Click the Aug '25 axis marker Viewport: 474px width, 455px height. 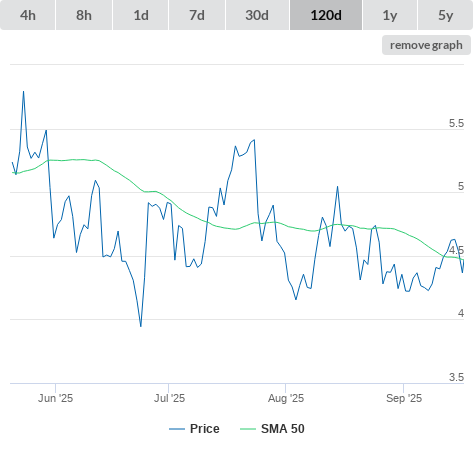tap(286, 398)
